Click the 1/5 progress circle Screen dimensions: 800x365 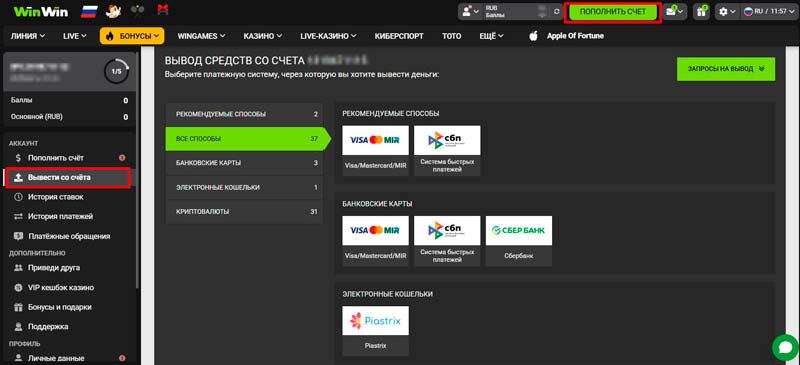pyautogui.click(x=116, y=72)
